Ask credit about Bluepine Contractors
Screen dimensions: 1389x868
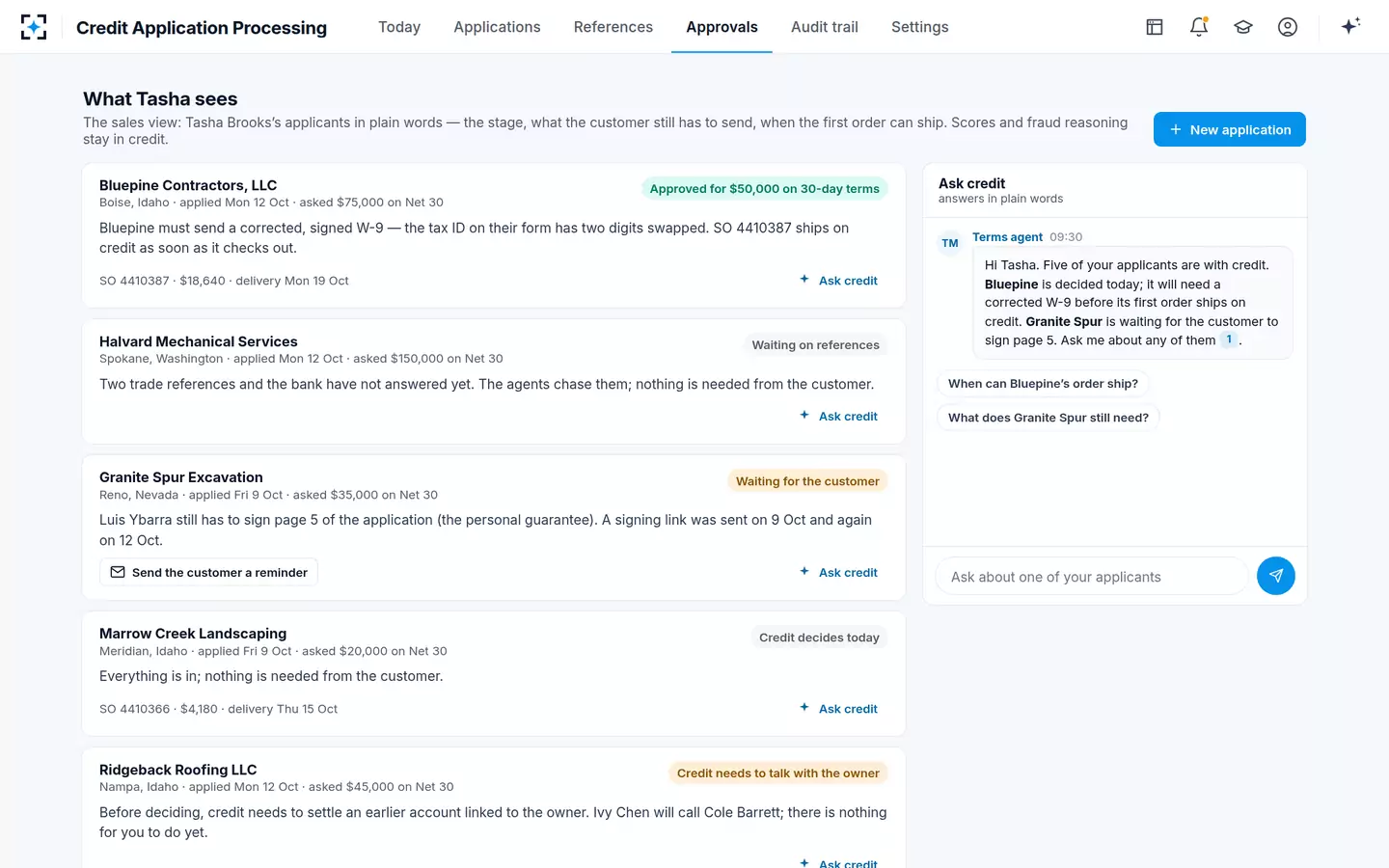click(x=838, y=281)
